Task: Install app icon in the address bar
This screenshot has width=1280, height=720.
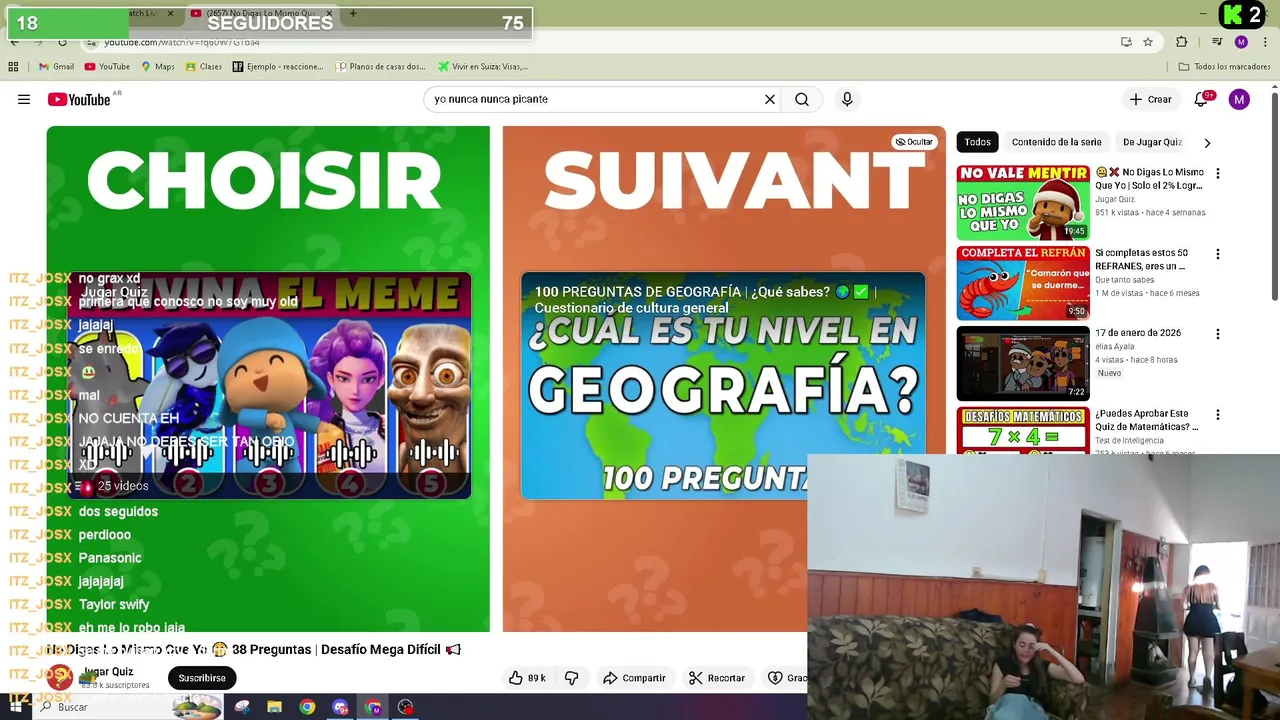Action: point(1126,42)
